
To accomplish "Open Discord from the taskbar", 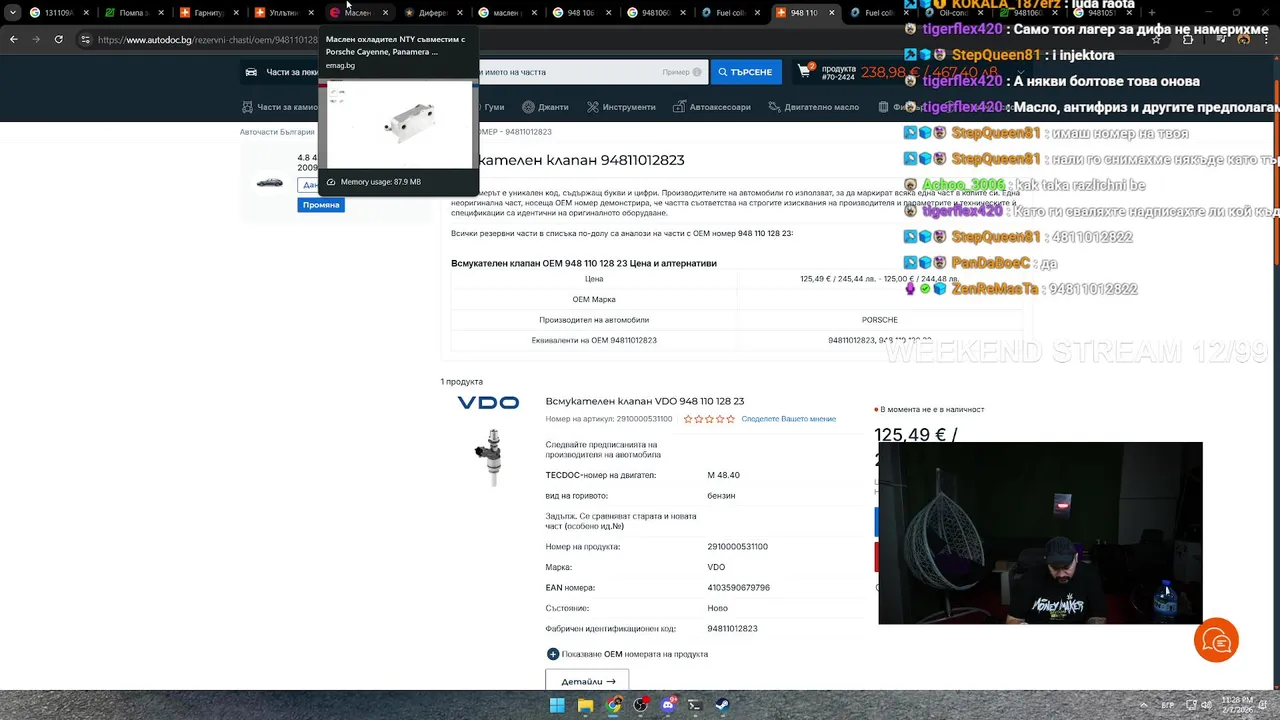I will pos(668,705).
